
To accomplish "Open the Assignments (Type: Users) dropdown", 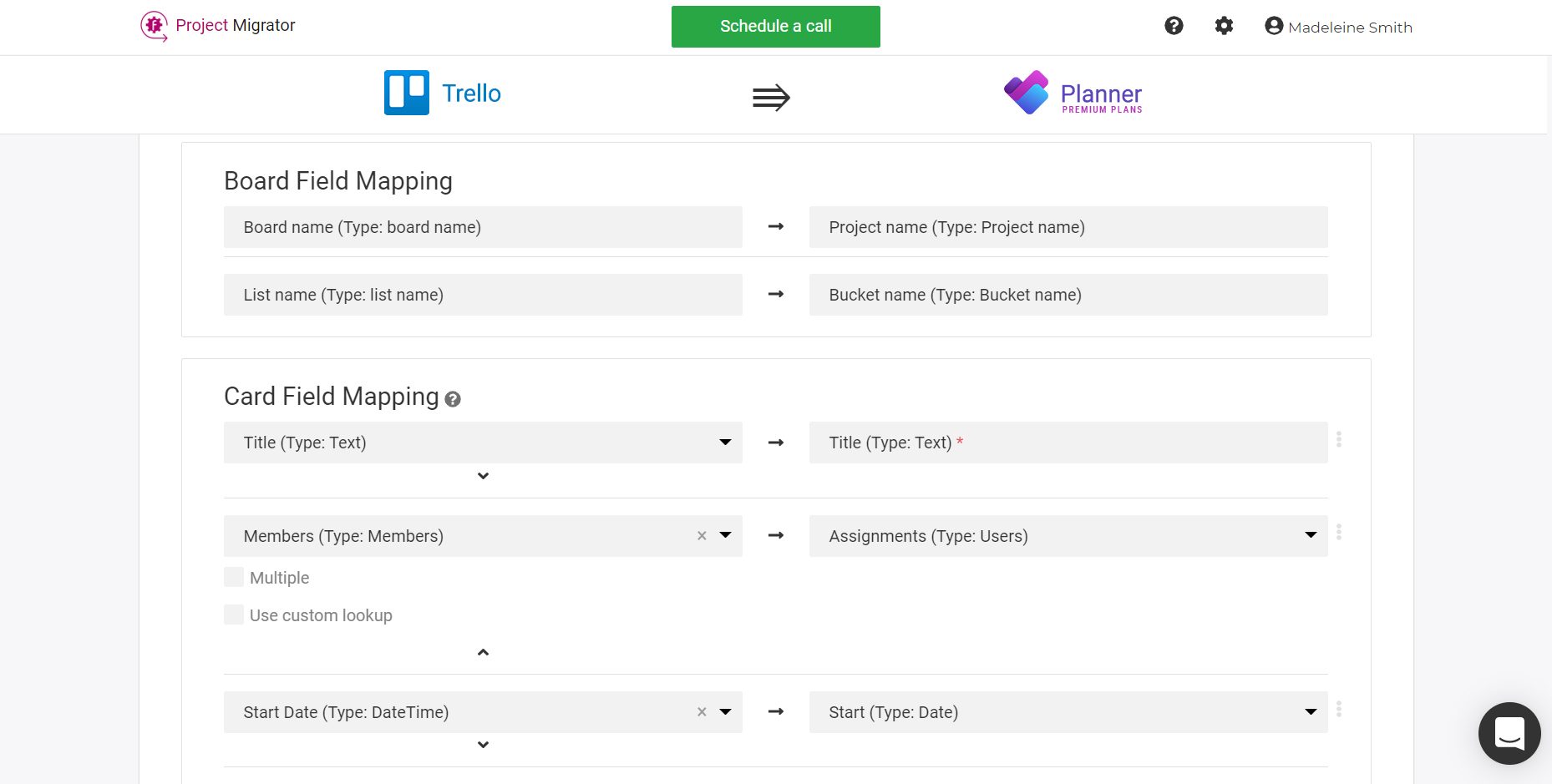I will pyautogui.click(x=1068, y=536).
